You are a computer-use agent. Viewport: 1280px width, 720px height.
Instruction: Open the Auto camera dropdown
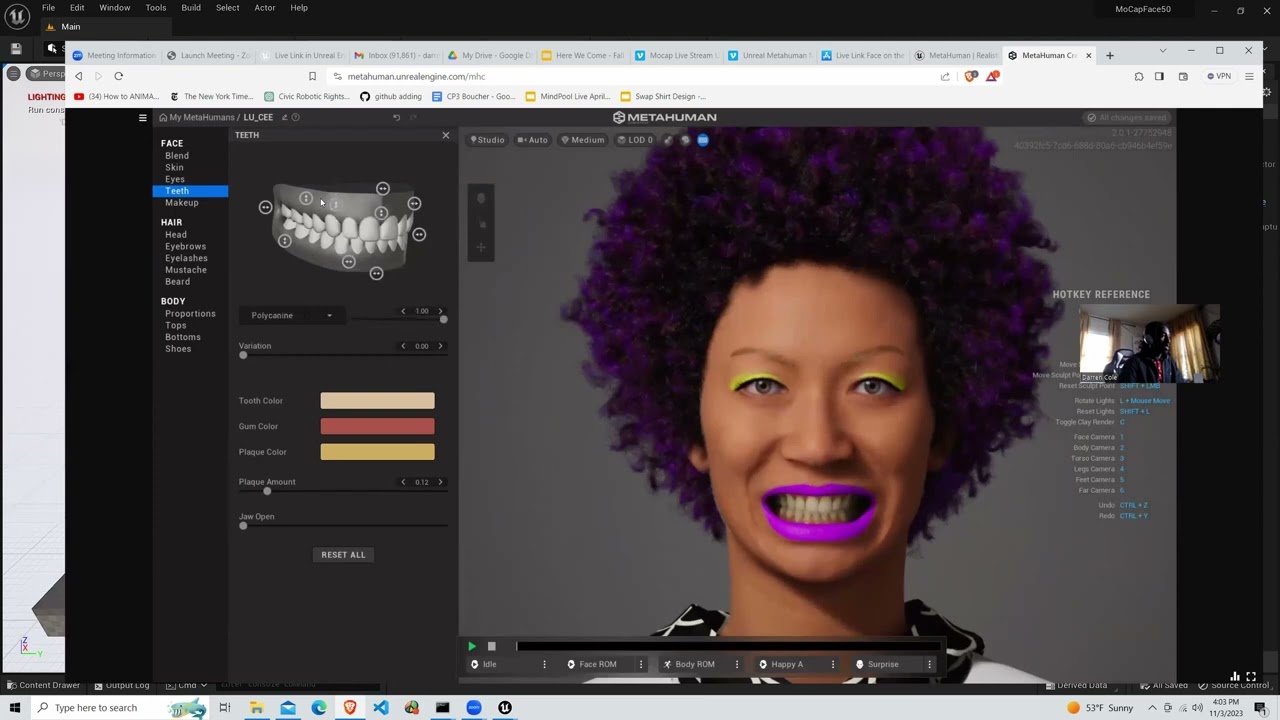pyautogui.click(x=533, y=140)
